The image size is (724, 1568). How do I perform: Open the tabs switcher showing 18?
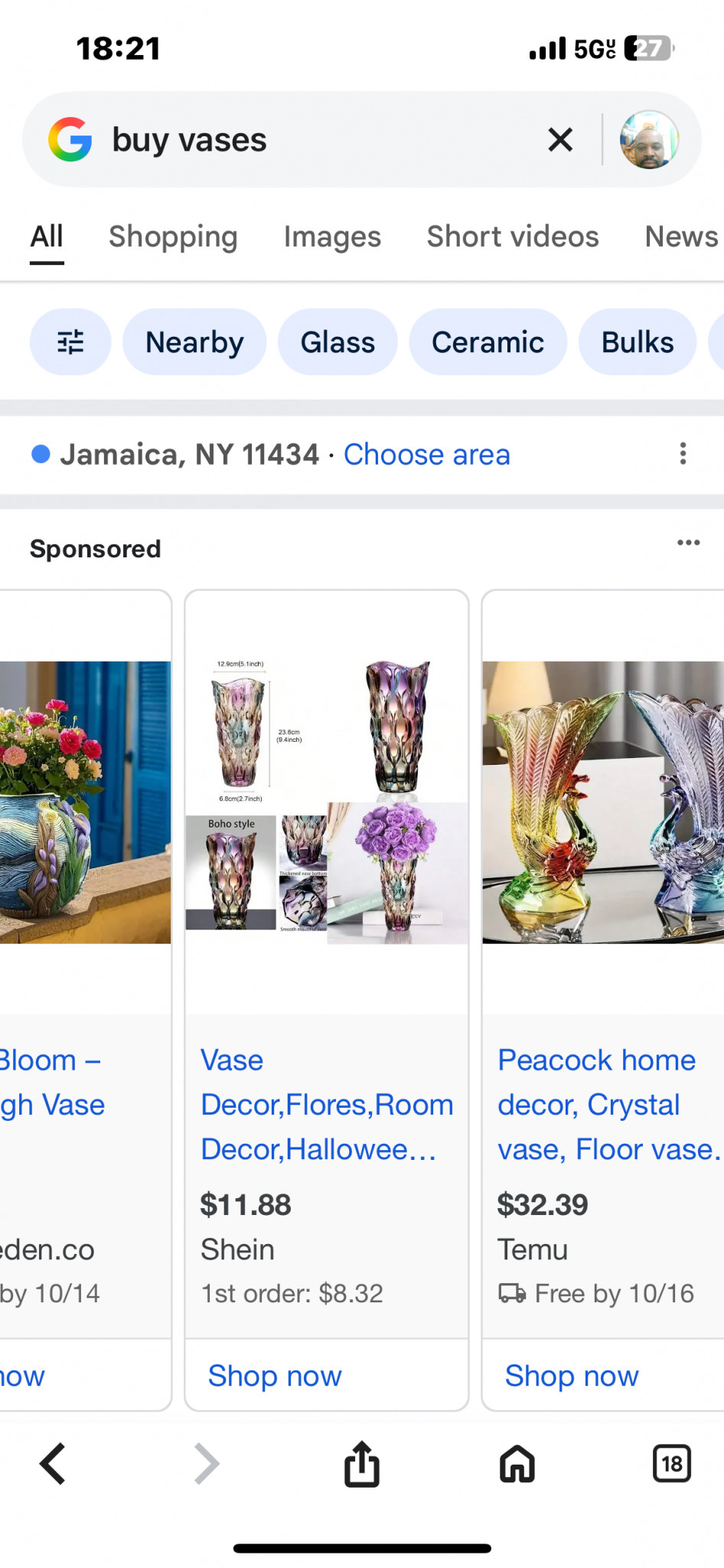[672, 1464]
